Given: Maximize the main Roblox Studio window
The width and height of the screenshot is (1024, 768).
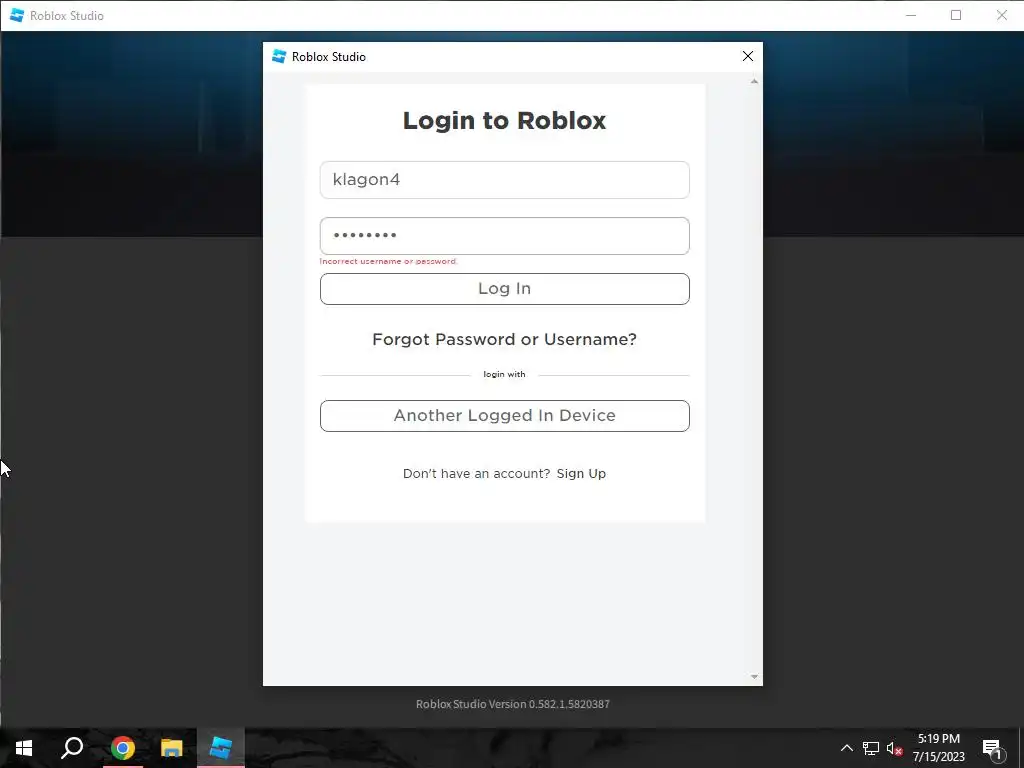Looking at the screenshot, I should [x=956, y=15].
